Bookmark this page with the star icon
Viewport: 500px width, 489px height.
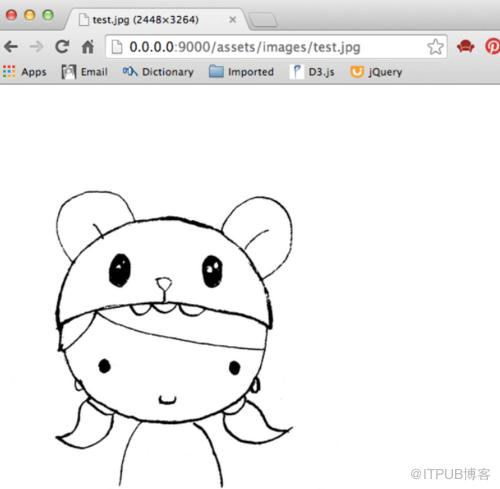(x=435, y=47)
